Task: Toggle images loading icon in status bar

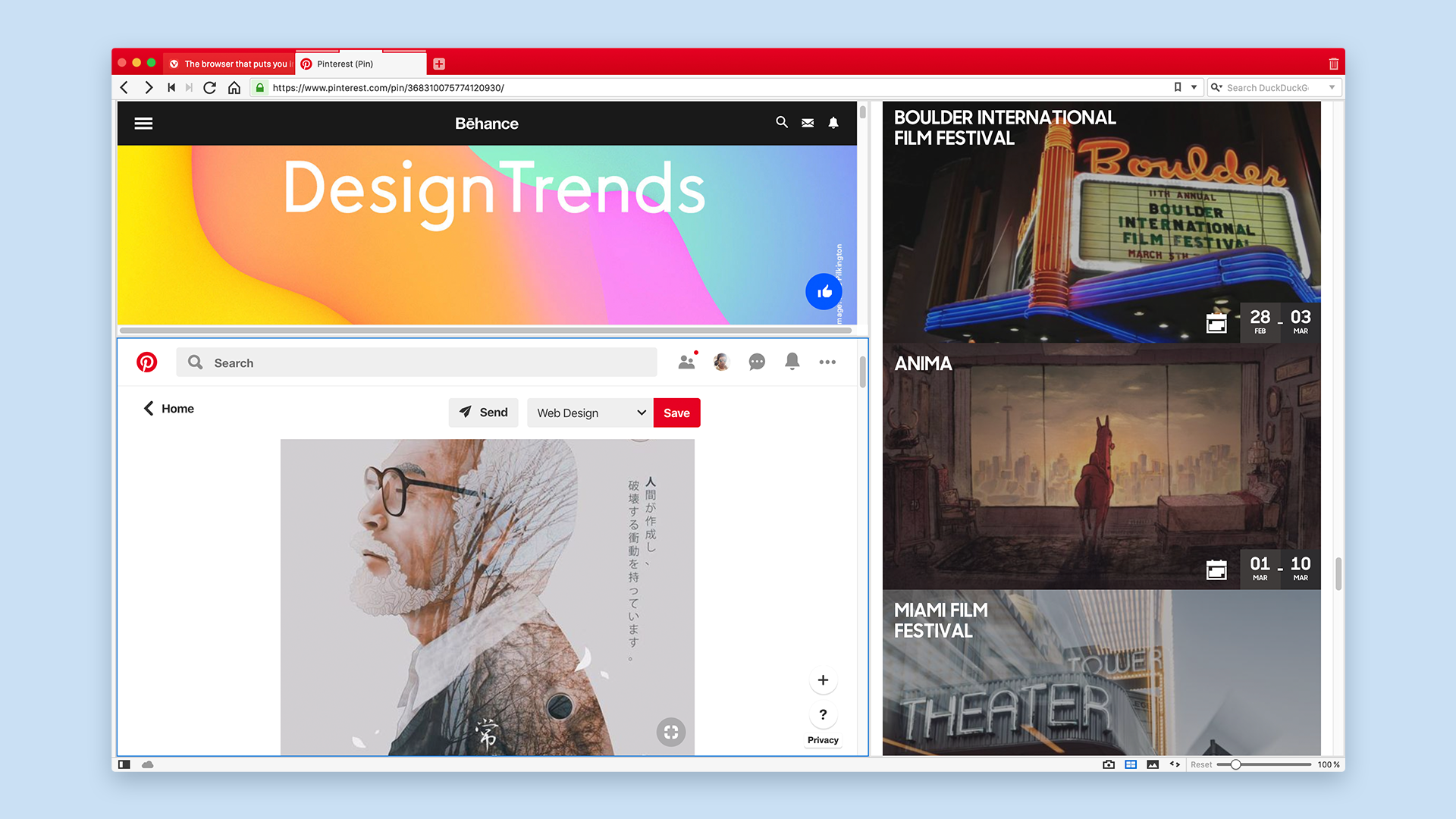Action: 1153,764
